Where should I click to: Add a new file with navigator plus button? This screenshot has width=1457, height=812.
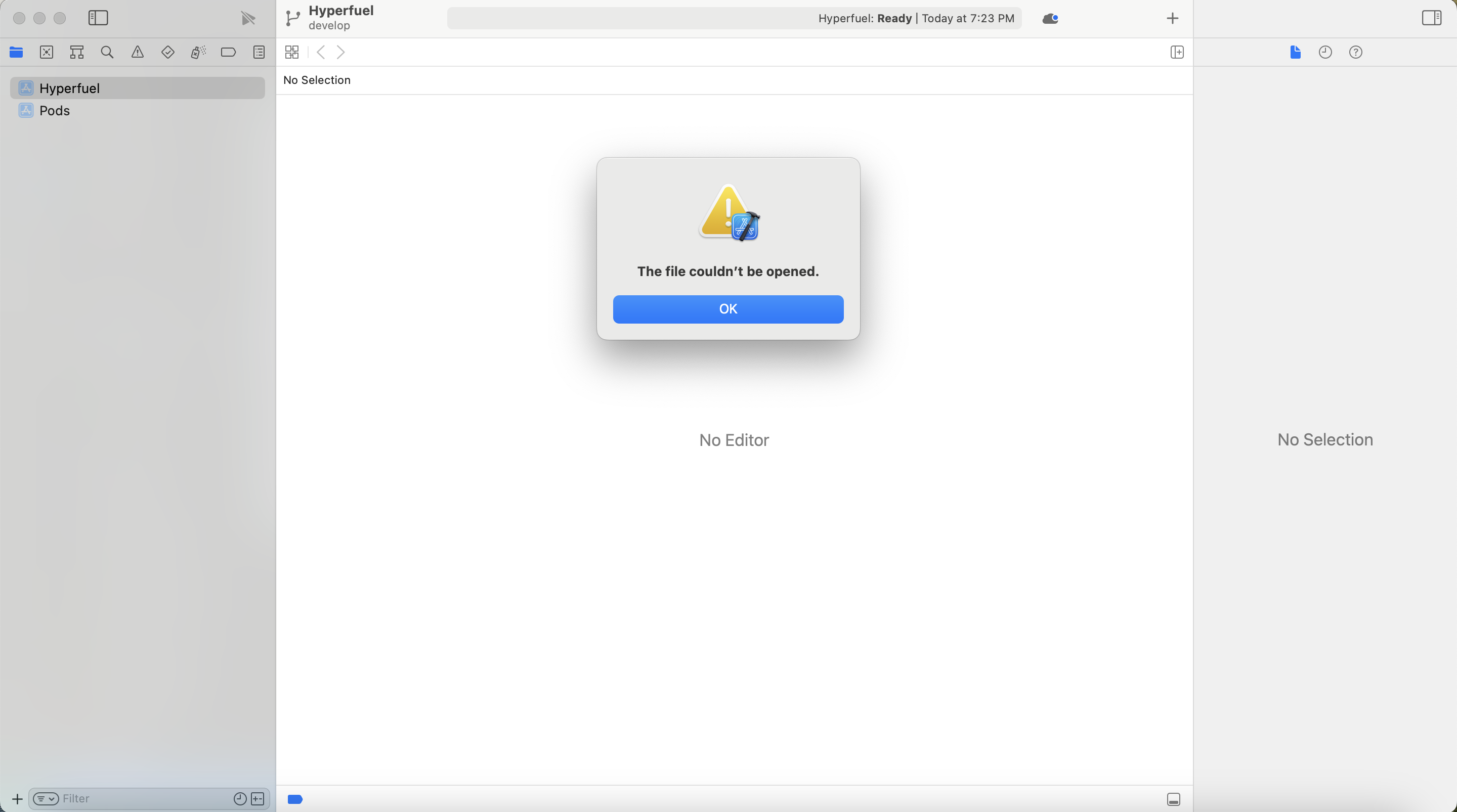(x=17, y=798)
